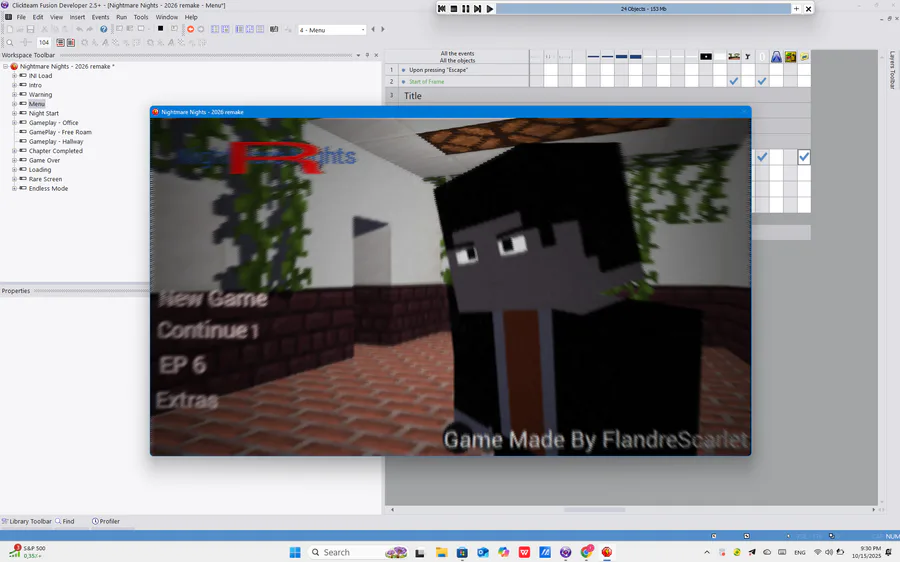Open the Data Elements toolbar icon
The width and height of the screenshot is (900, 562).
tap(260, 29)
